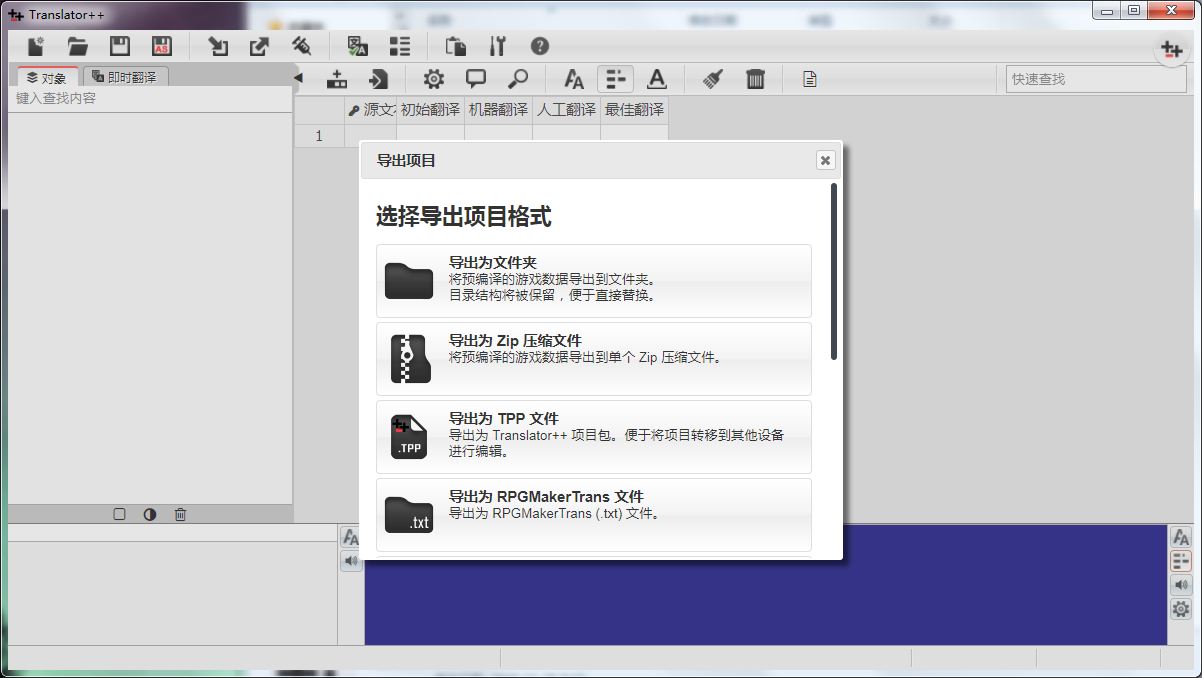Click the gear icon right of the blue pane
Viewport: 1202px width, 678px height.
[x=1181, y=609]
